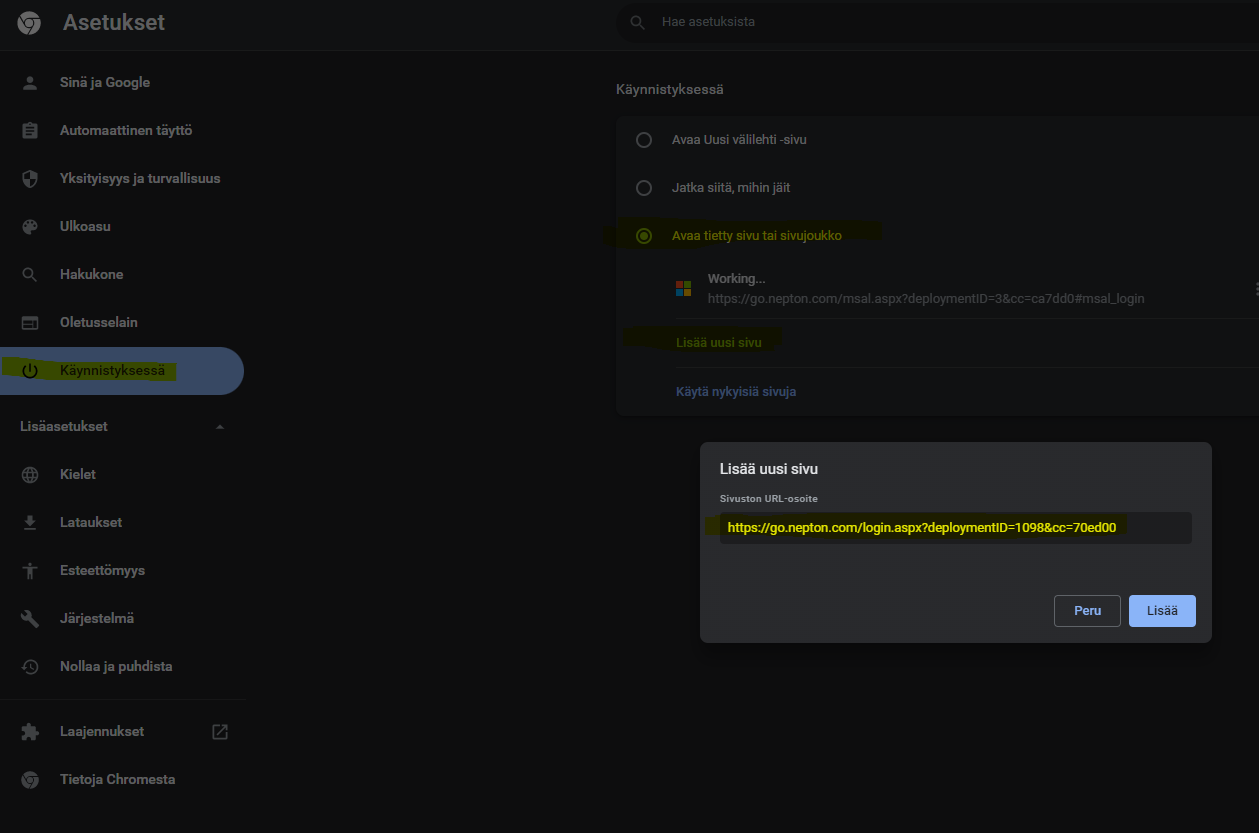
Task: Select the Yksityisyys ja turvallisuus shield icon
Action: [30, 178]
